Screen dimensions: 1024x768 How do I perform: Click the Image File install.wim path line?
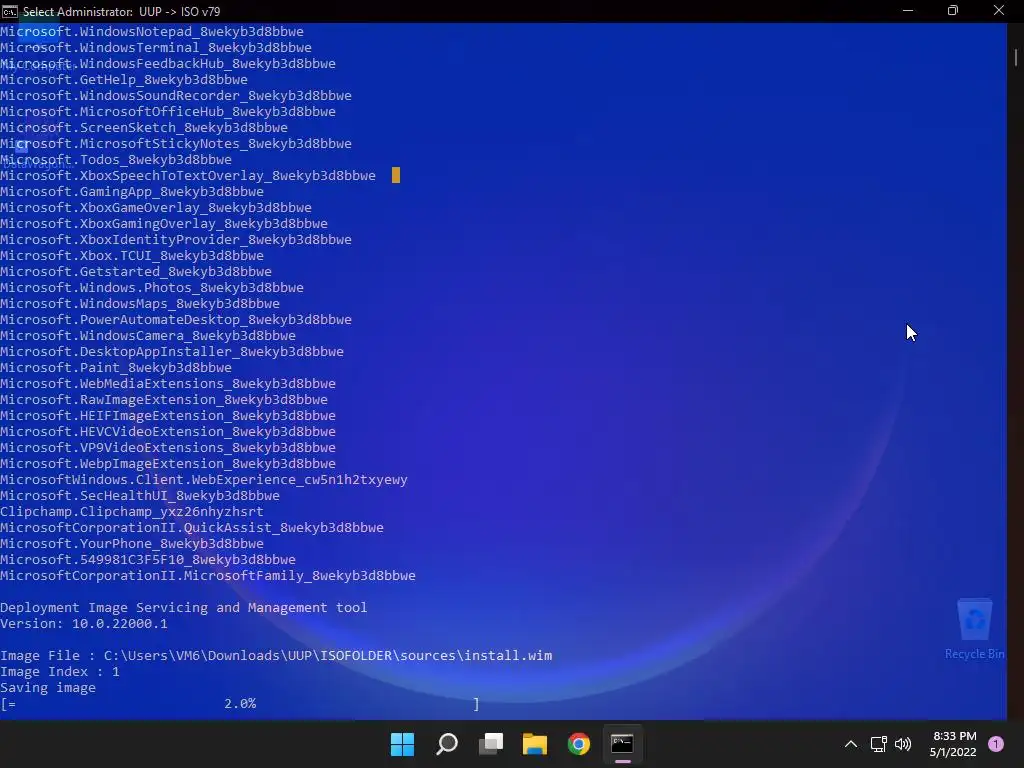276,656
